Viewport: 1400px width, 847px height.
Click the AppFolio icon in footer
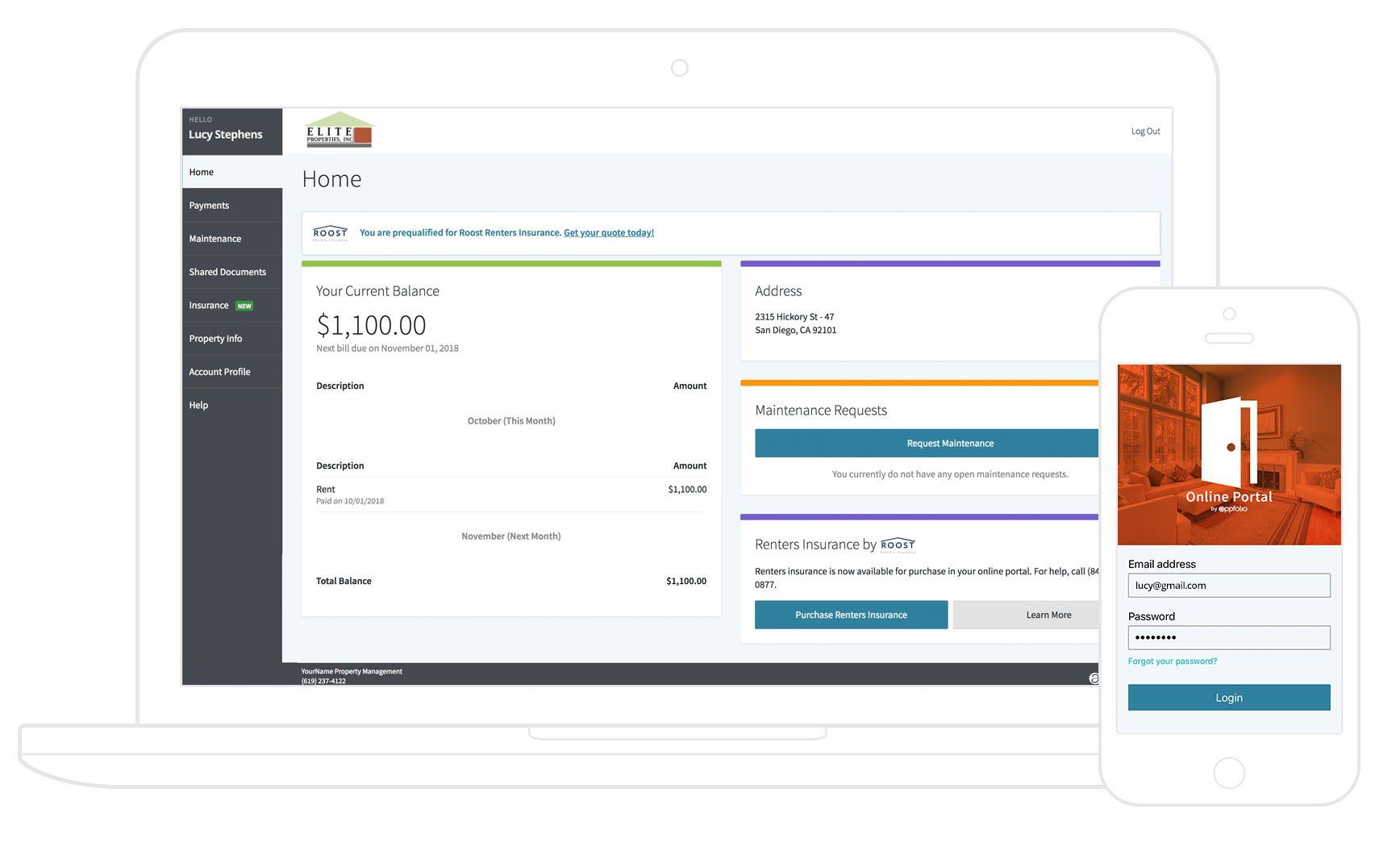pos(1093,678)
